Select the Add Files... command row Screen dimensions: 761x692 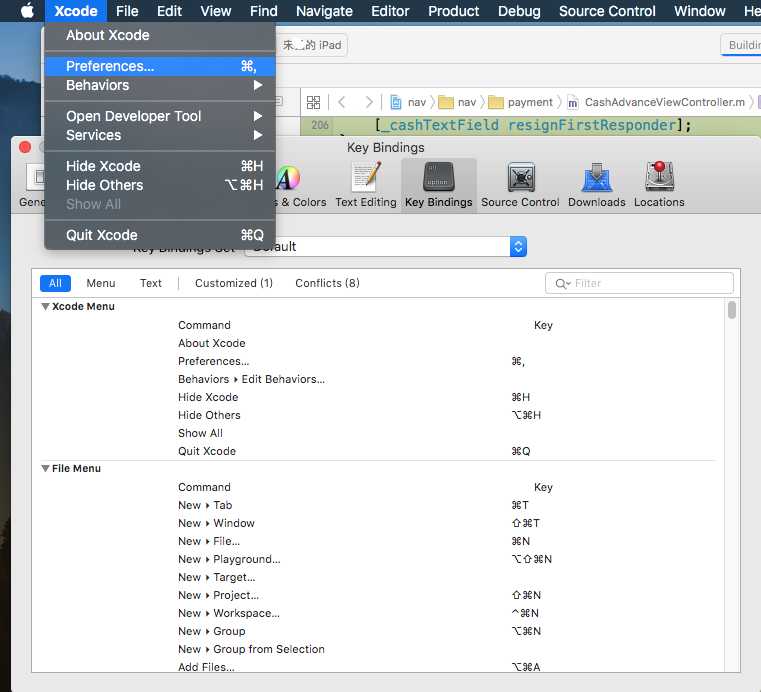(x=377, y=667)
